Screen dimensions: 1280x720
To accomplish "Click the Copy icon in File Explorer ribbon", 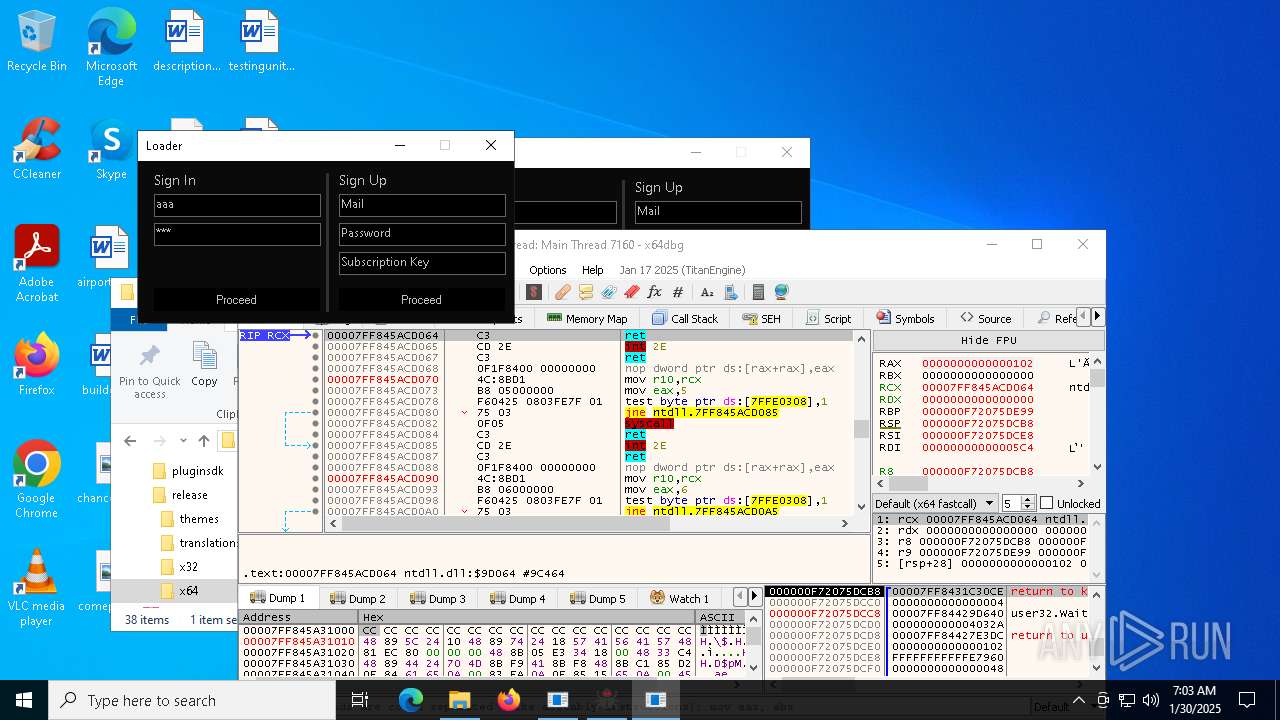I will coord(204,365).
